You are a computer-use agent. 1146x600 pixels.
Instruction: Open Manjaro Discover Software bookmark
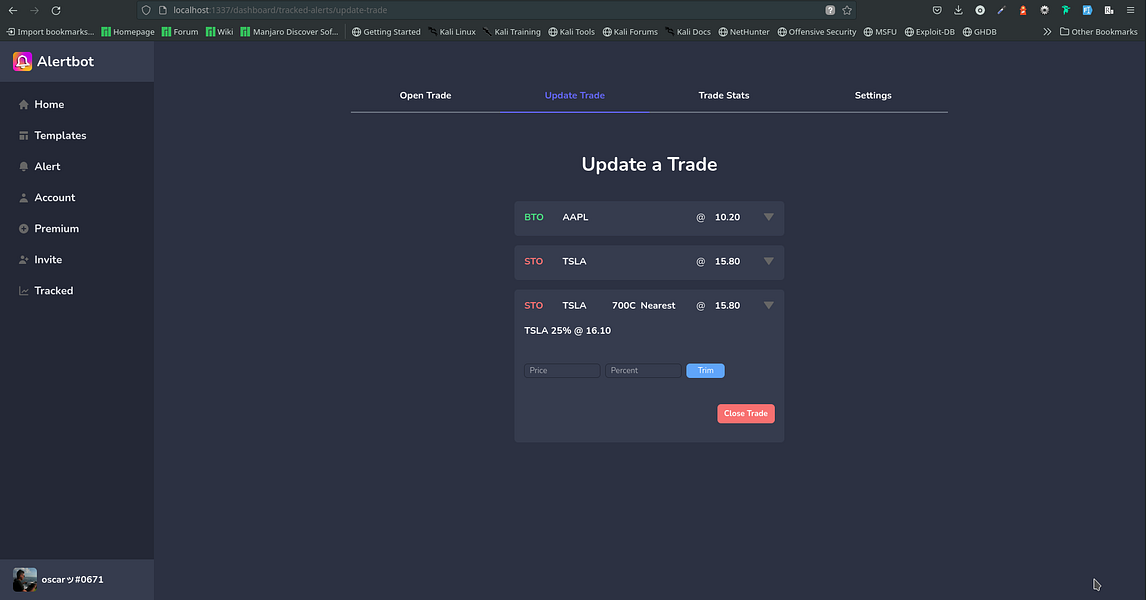click(x=289, y=31)
